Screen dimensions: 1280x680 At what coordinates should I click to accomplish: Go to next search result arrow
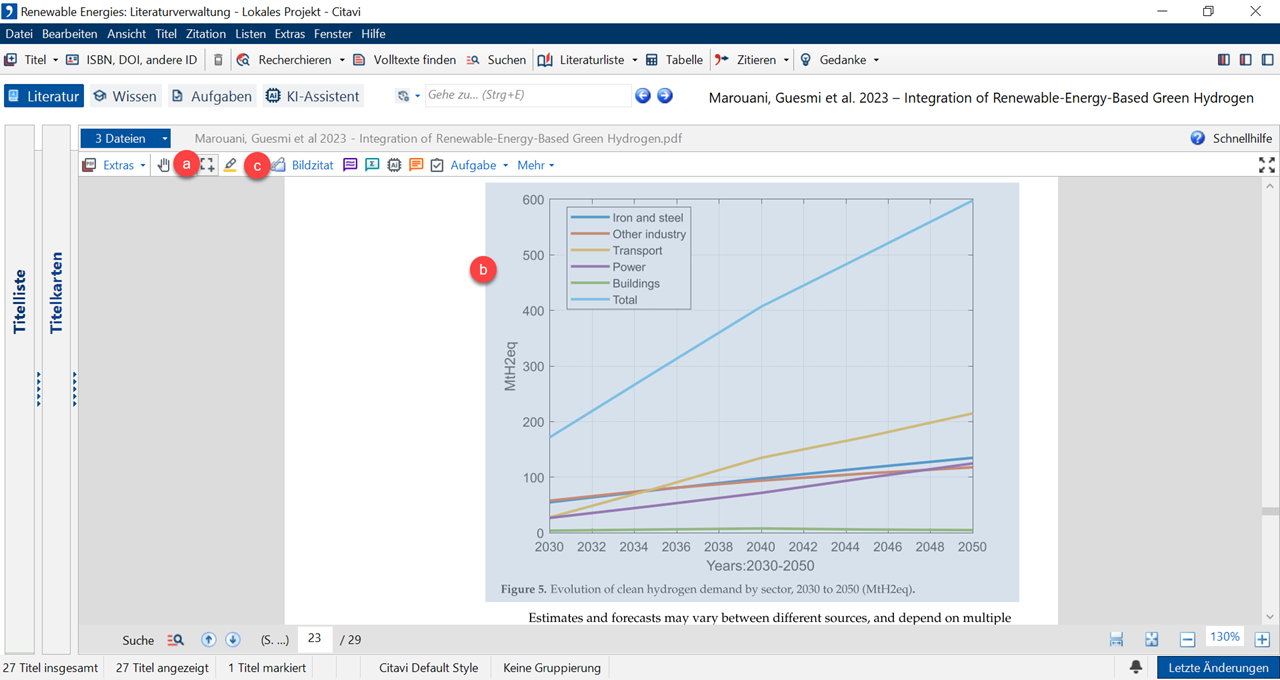[232, 640]
